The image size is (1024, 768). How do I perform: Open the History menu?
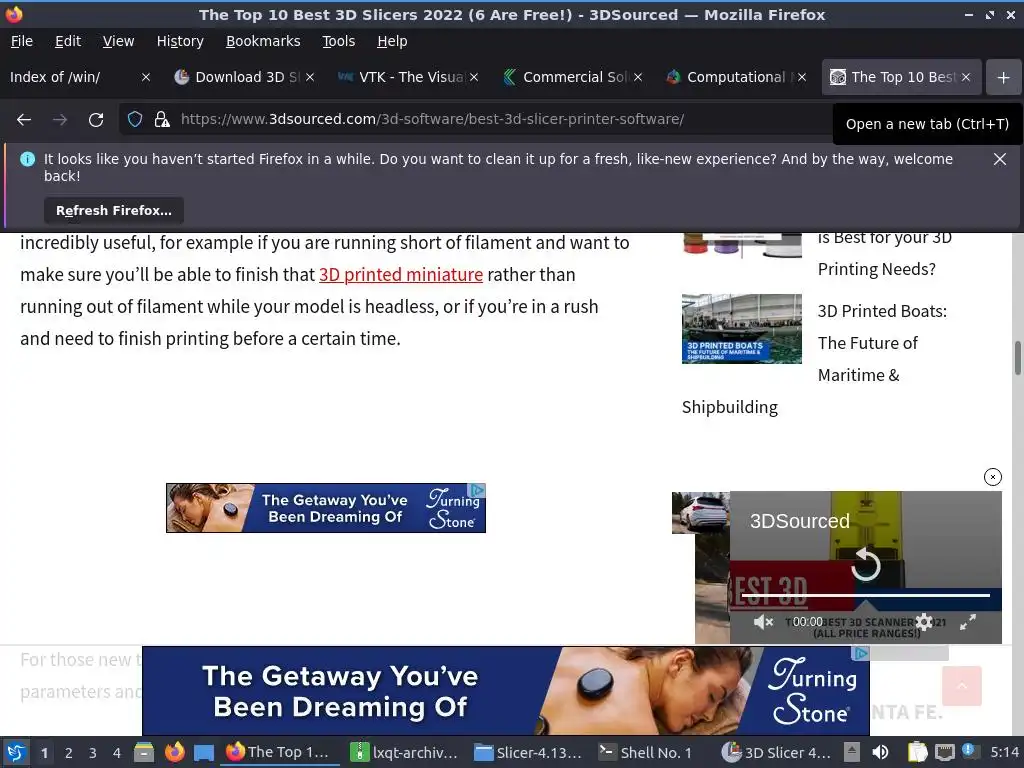point(180,41)
